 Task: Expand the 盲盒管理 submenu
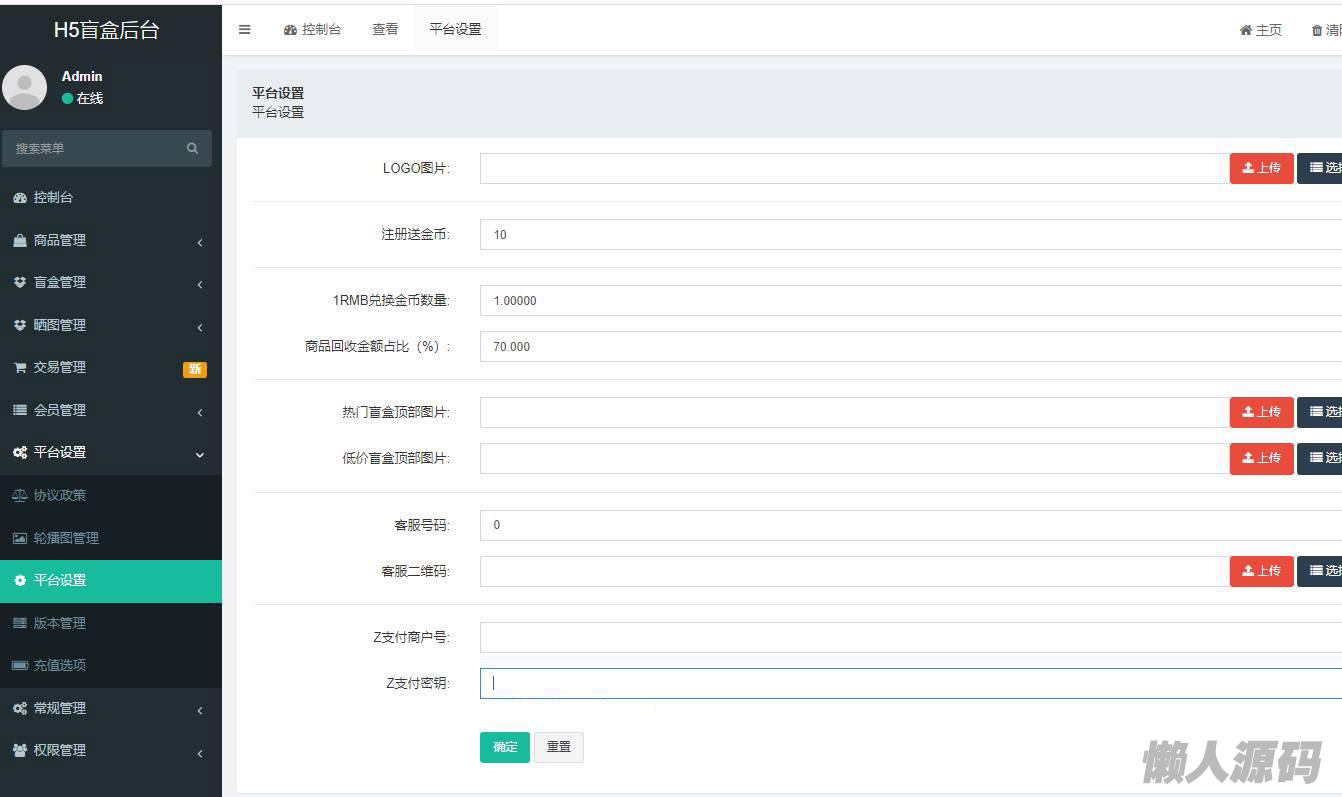[110, 283]
